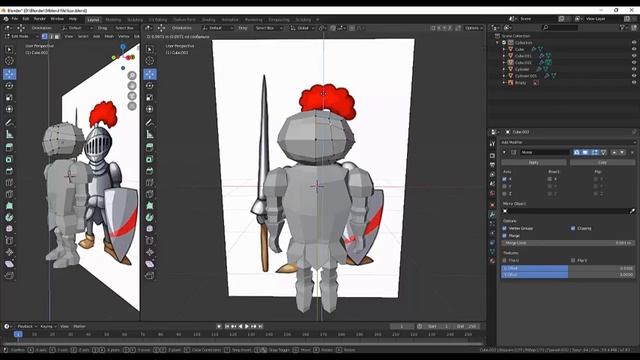Open the Global transform orientation dropdown
Image resolution: width=640 pixels, height=360 pixels.
click(302, 28)
